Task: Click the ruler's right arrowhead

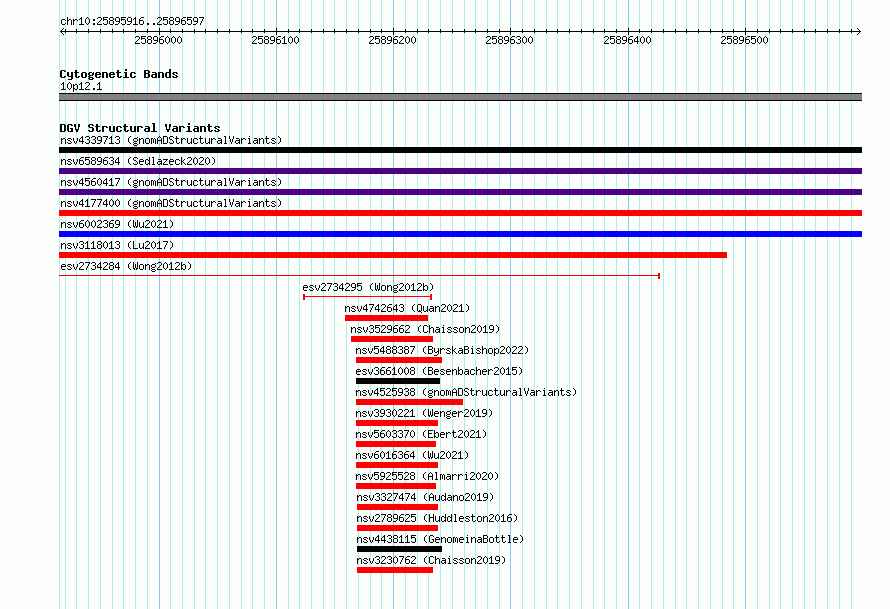Action: tap(858, 32)
